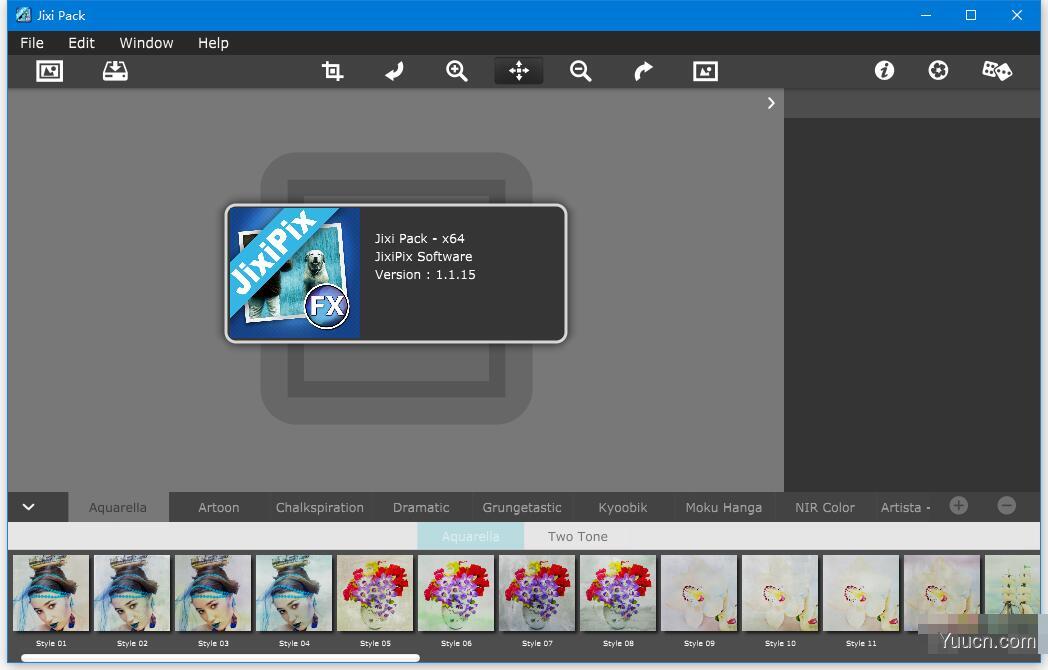Click the fit image to view icon
This screenshot has width=1048, height=670.
[x=705, y=71]
